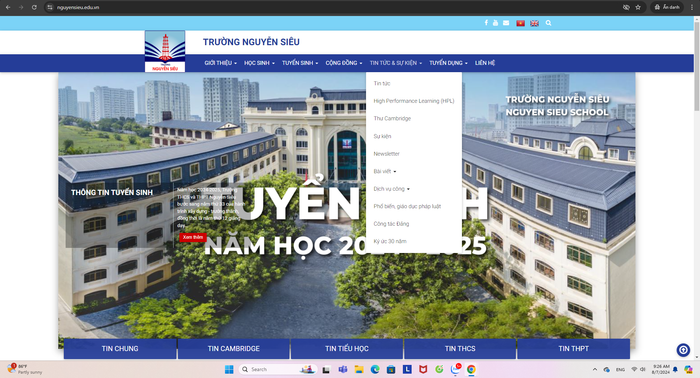Open the TIN CAMBRIDGE tab
This screenshot has height=378, width=700.
point(233,349)
